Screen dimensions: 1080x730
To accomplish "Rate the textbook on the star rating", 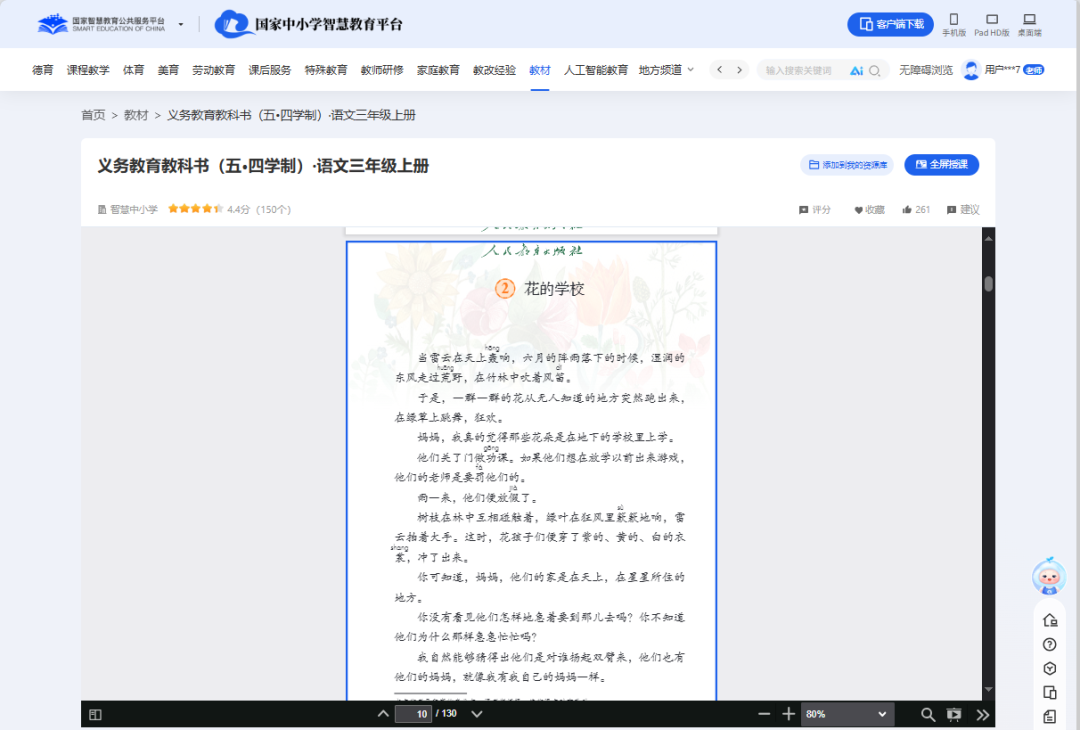I will tap(195, 209).
